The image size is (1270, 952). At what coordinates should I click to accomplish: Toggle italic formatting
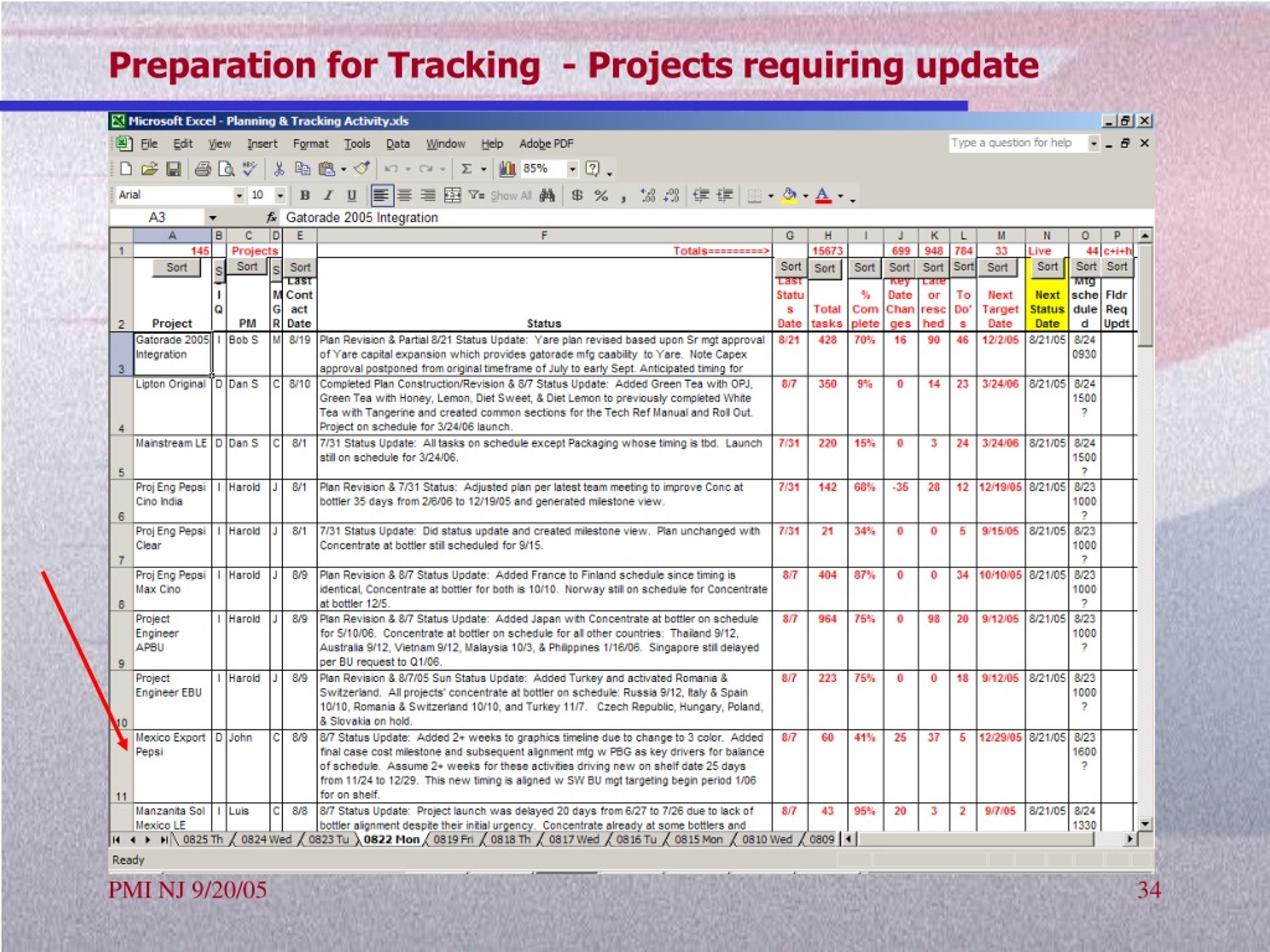tap(328, 196)
